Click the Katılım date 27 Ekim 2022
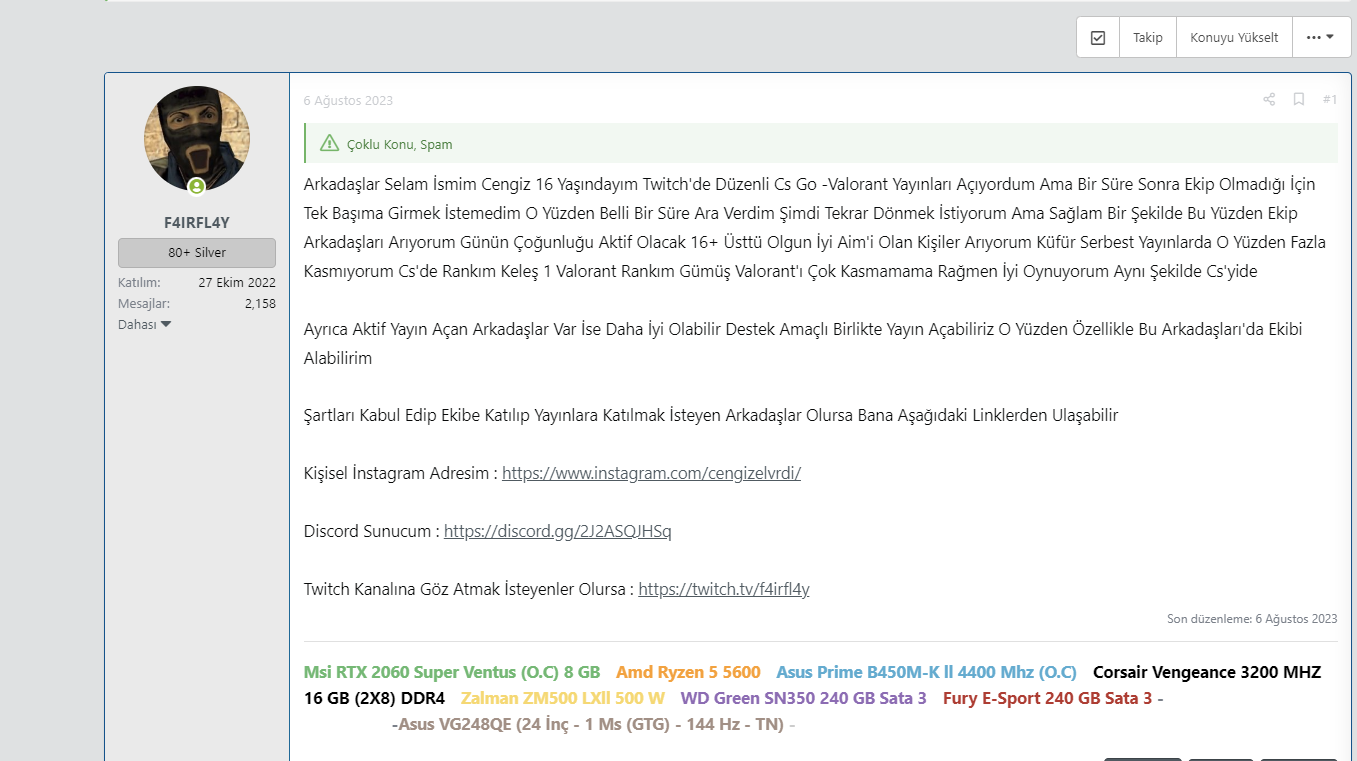1357x761 pixels. point(237,282)
